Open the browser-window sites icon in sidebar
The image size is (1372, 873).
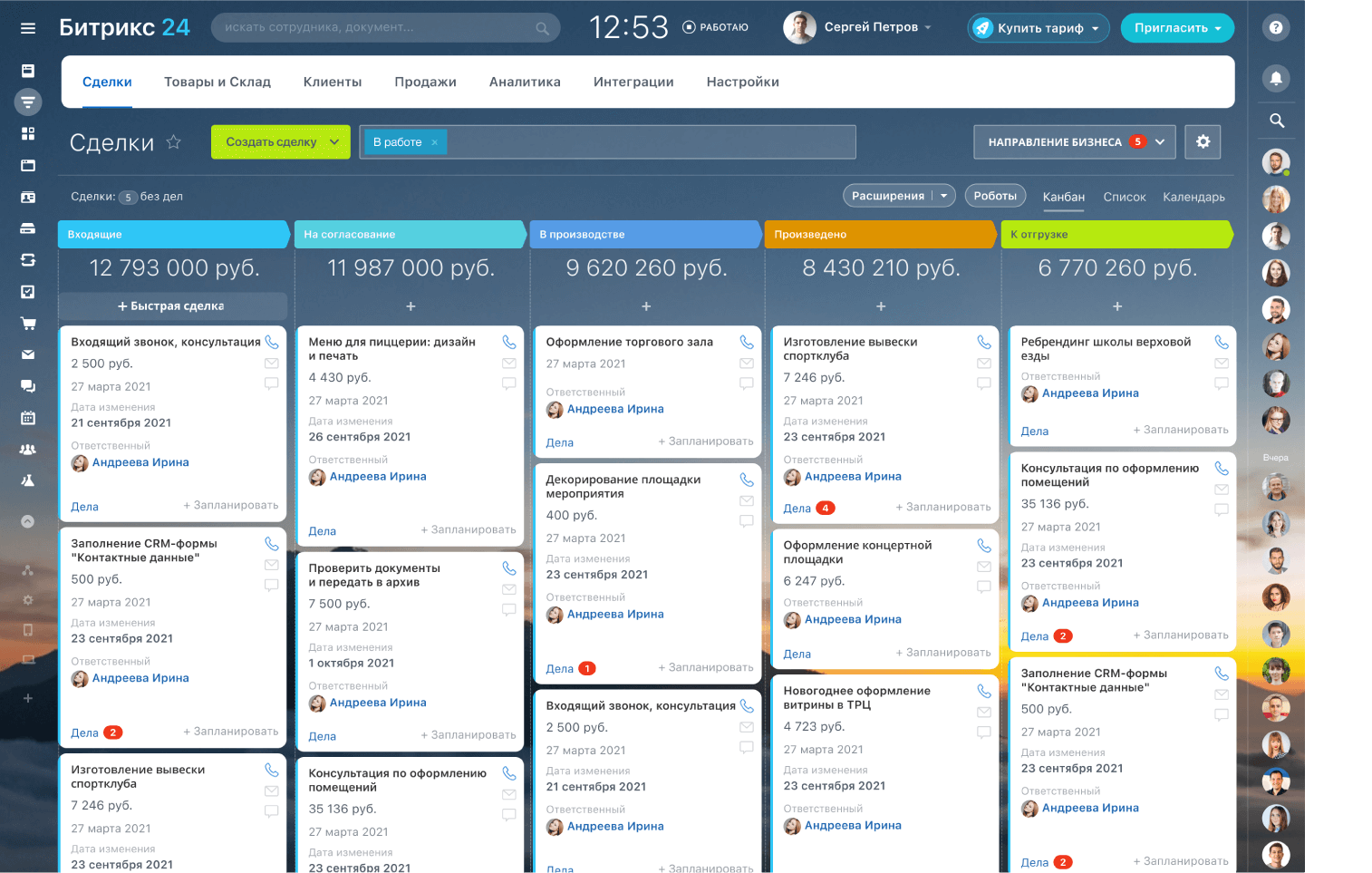(28, 165)
